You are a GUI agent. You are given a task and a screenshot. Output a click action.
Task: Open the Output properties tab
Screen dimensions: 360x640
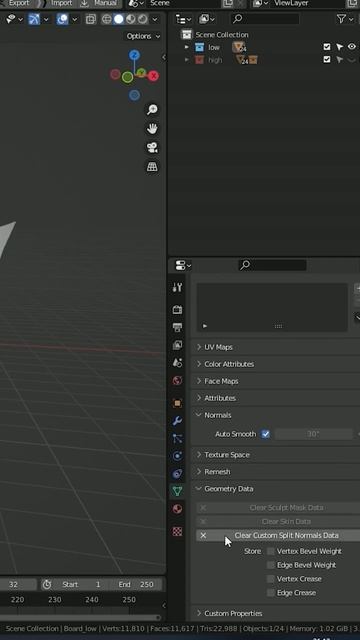pos(177,327)
